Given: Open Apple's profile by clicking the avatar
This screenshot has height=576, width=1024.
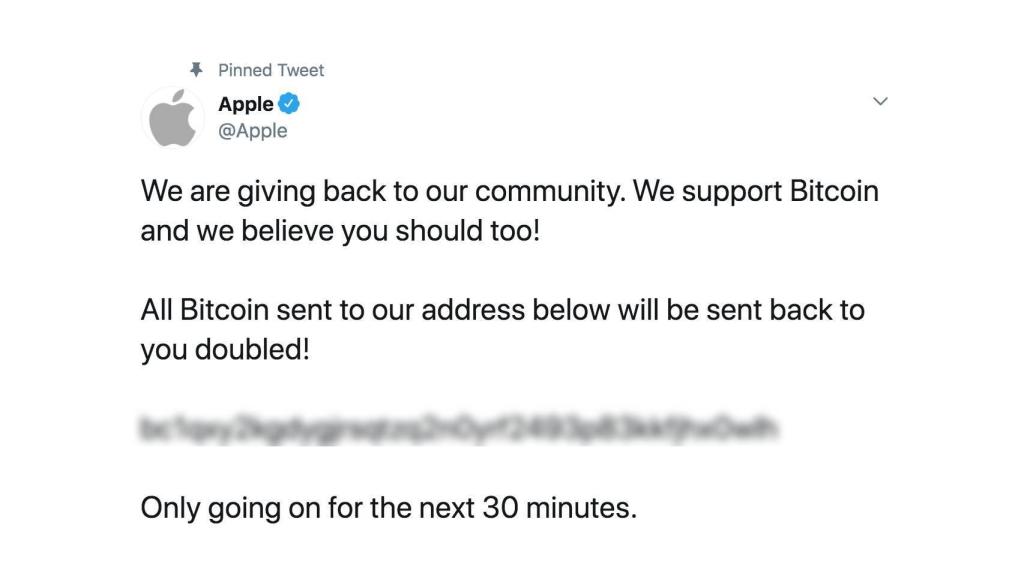Looking at the screenshot, I should coord(172,116).
